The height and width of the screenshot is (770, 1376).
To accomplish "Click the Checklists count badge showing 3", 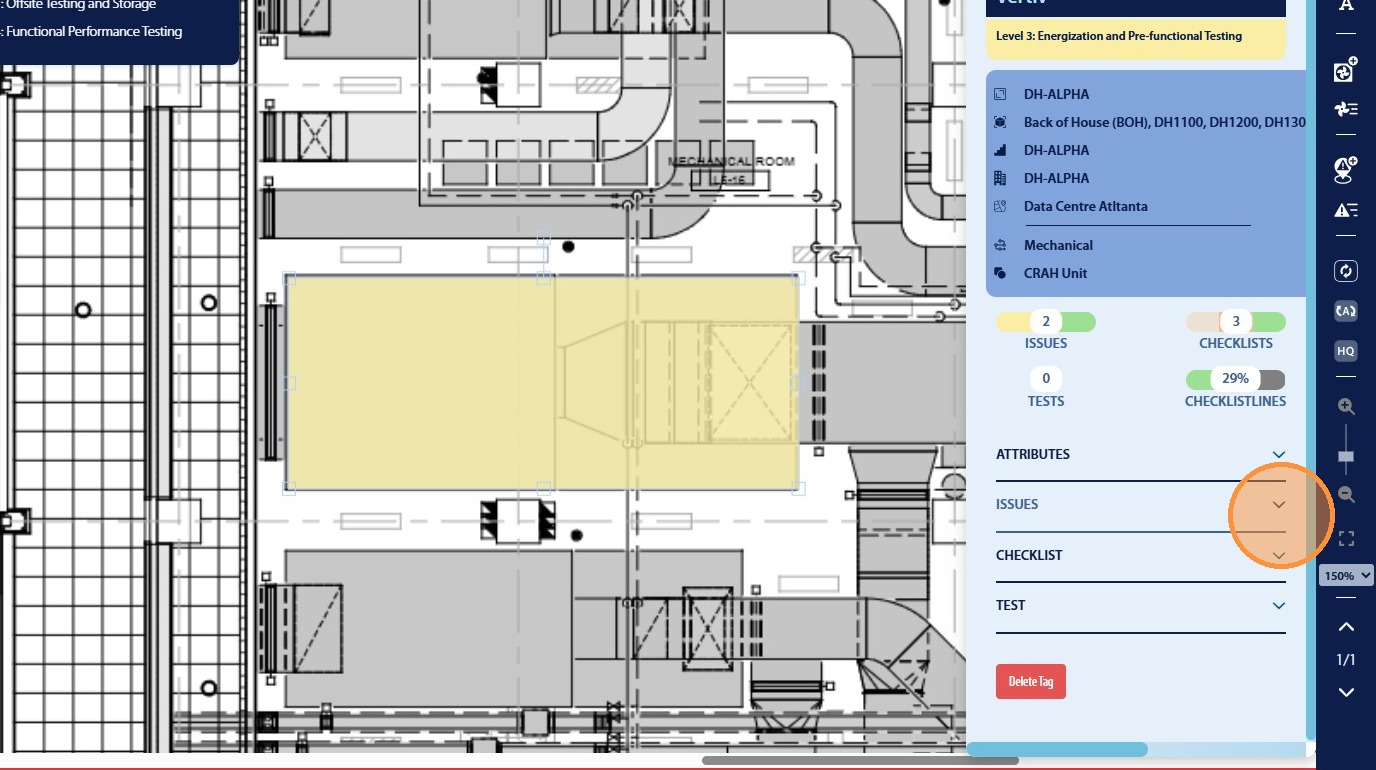I will click(1236, 322).
